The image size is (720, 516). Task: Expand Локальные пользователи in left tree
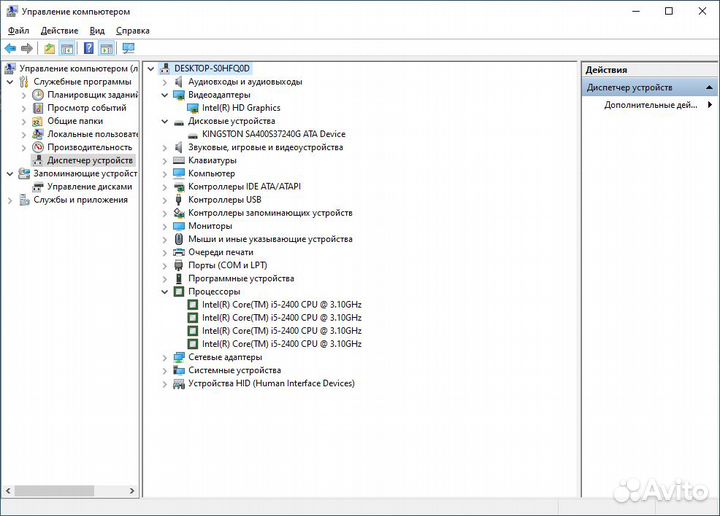(24, 135)
